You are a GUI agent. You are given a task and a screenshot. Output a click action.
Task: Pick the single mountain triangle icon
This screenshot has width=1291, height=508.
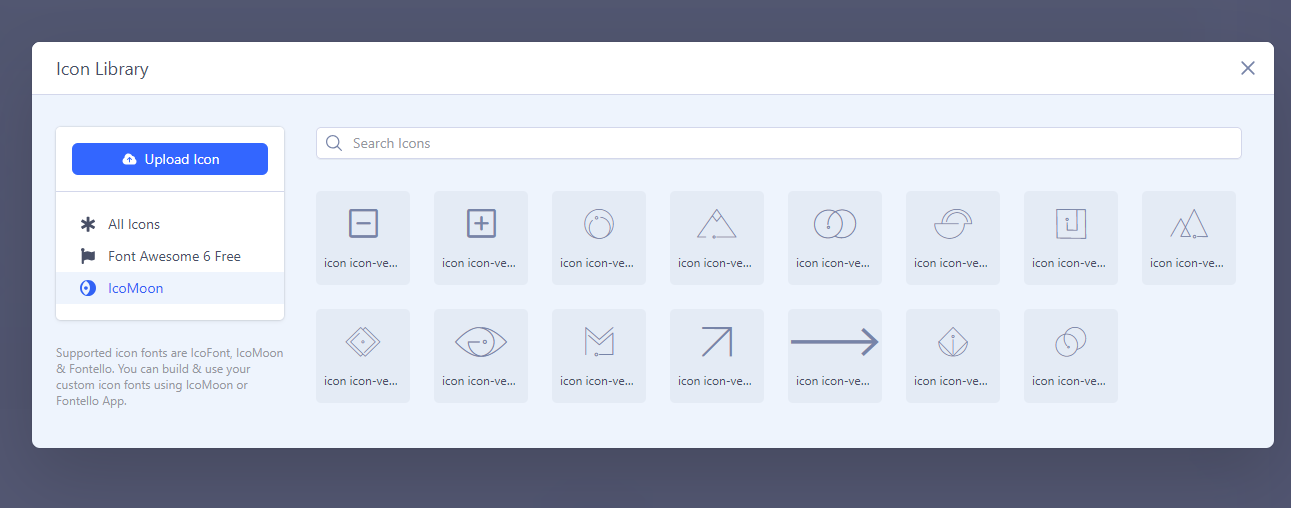tap(716, 237)
